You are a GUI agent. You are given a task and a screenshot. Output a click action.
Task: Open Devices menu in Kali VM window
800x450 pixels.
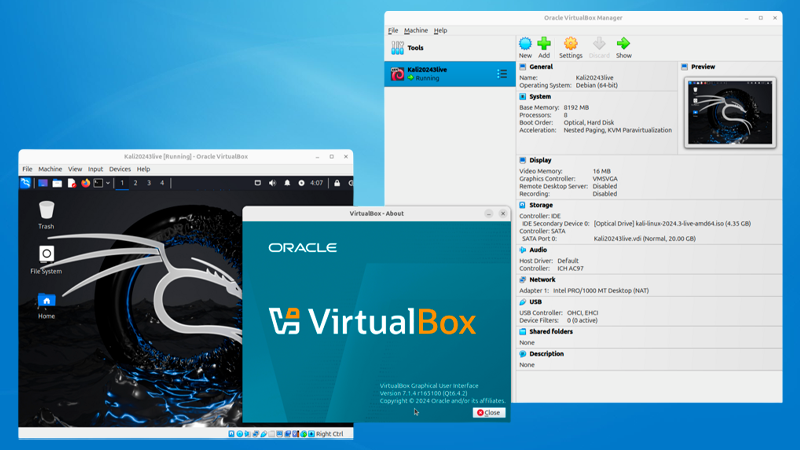click(x=120, y=169)
